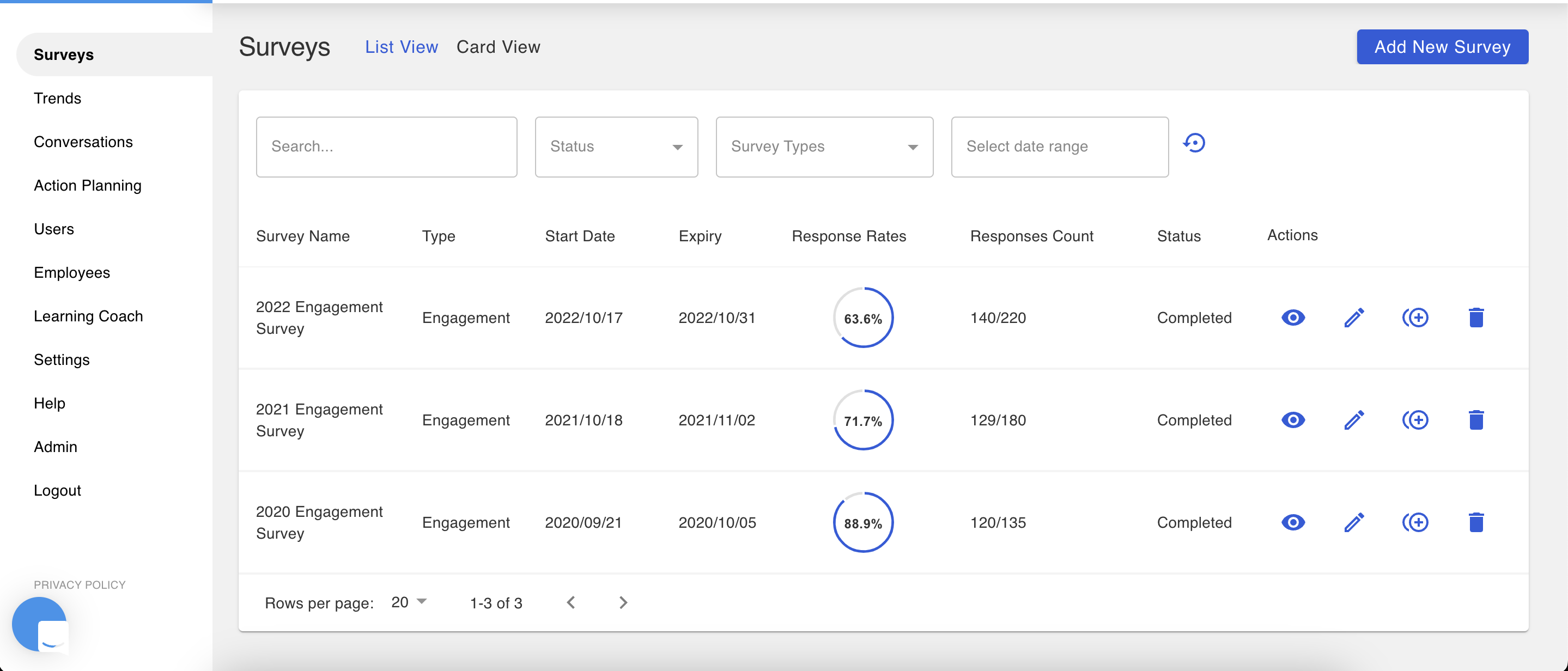
Task: Click the Actions column header
Action: [1292, 235]
